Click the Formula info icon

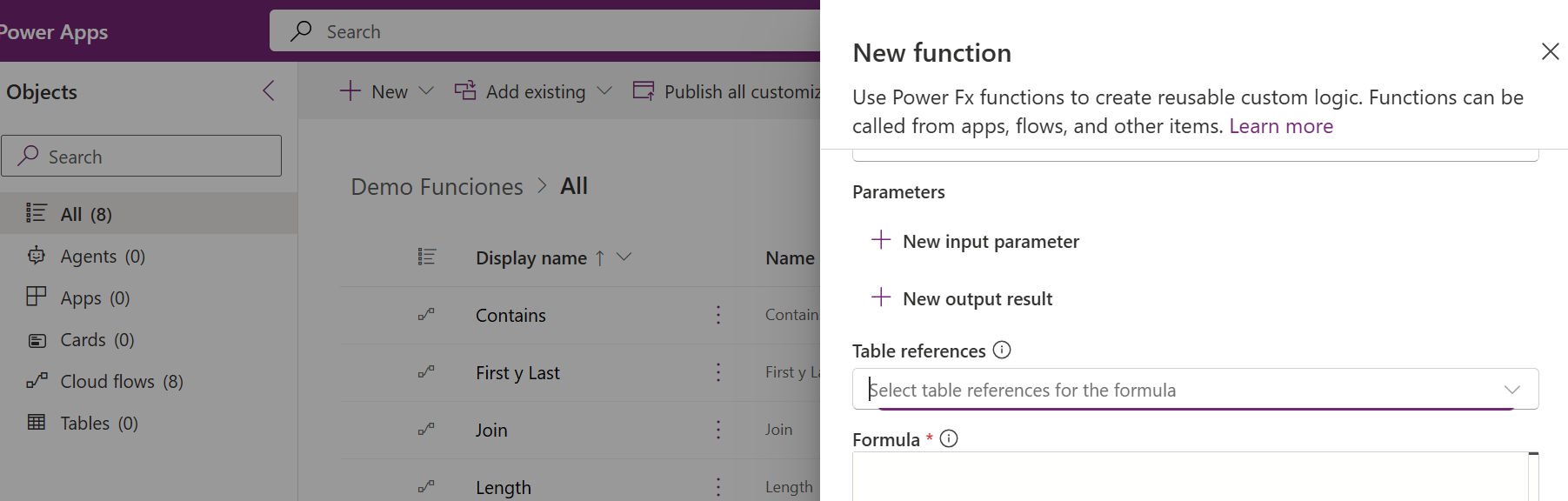click(949, 438)
